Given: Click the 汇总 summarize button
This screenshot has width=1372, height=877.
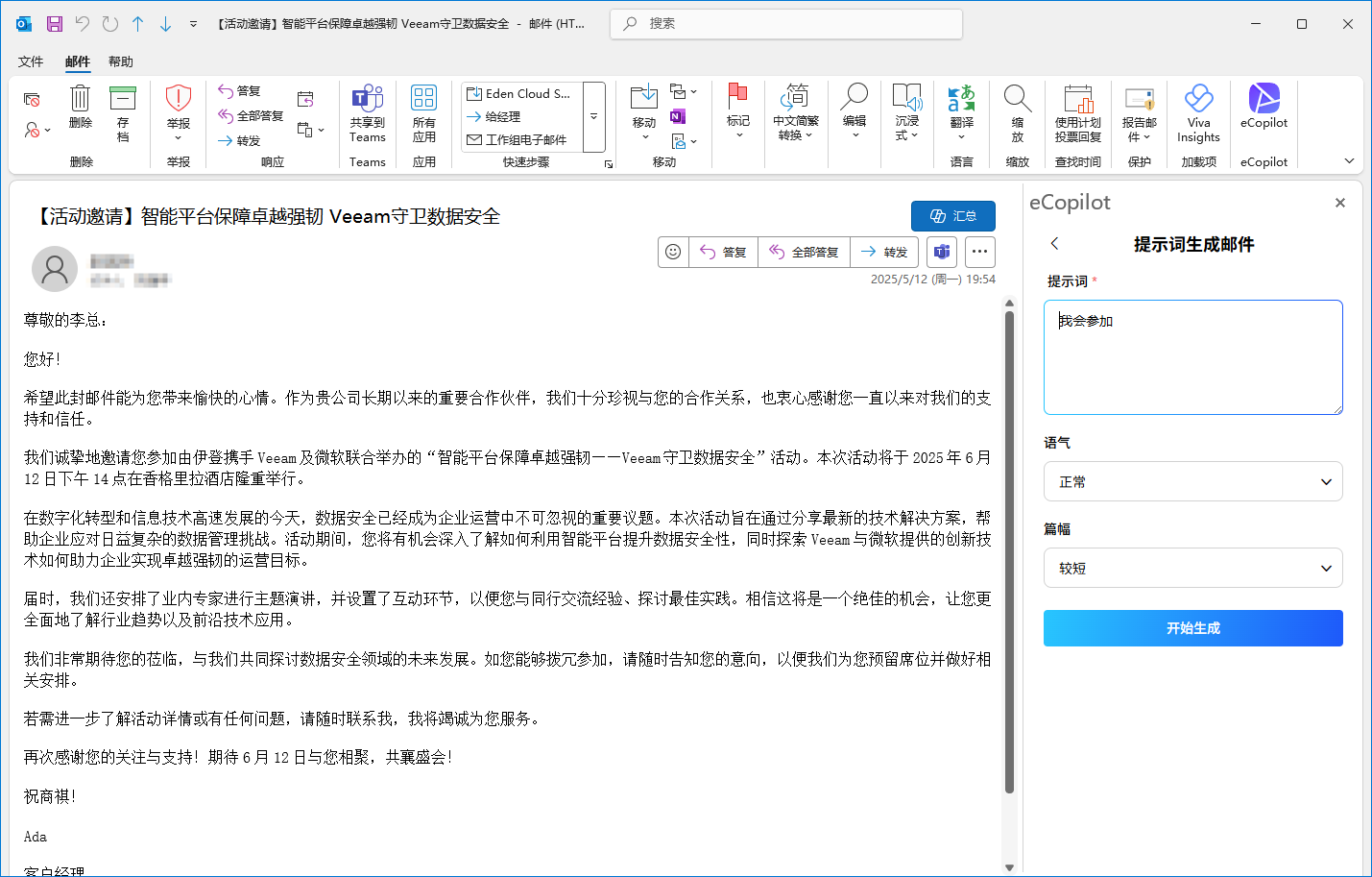Looking at the screenshot, I should [x=953, y=215].
